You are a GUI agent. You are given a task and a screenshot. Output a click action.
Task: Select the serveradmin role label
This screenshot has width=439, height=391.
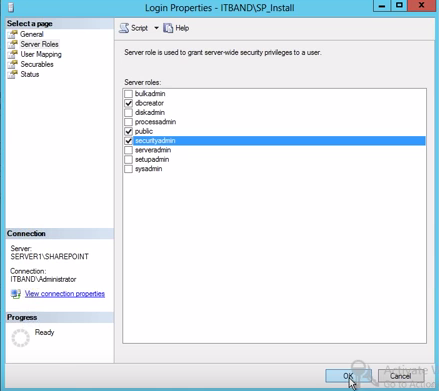coord(153,150)
